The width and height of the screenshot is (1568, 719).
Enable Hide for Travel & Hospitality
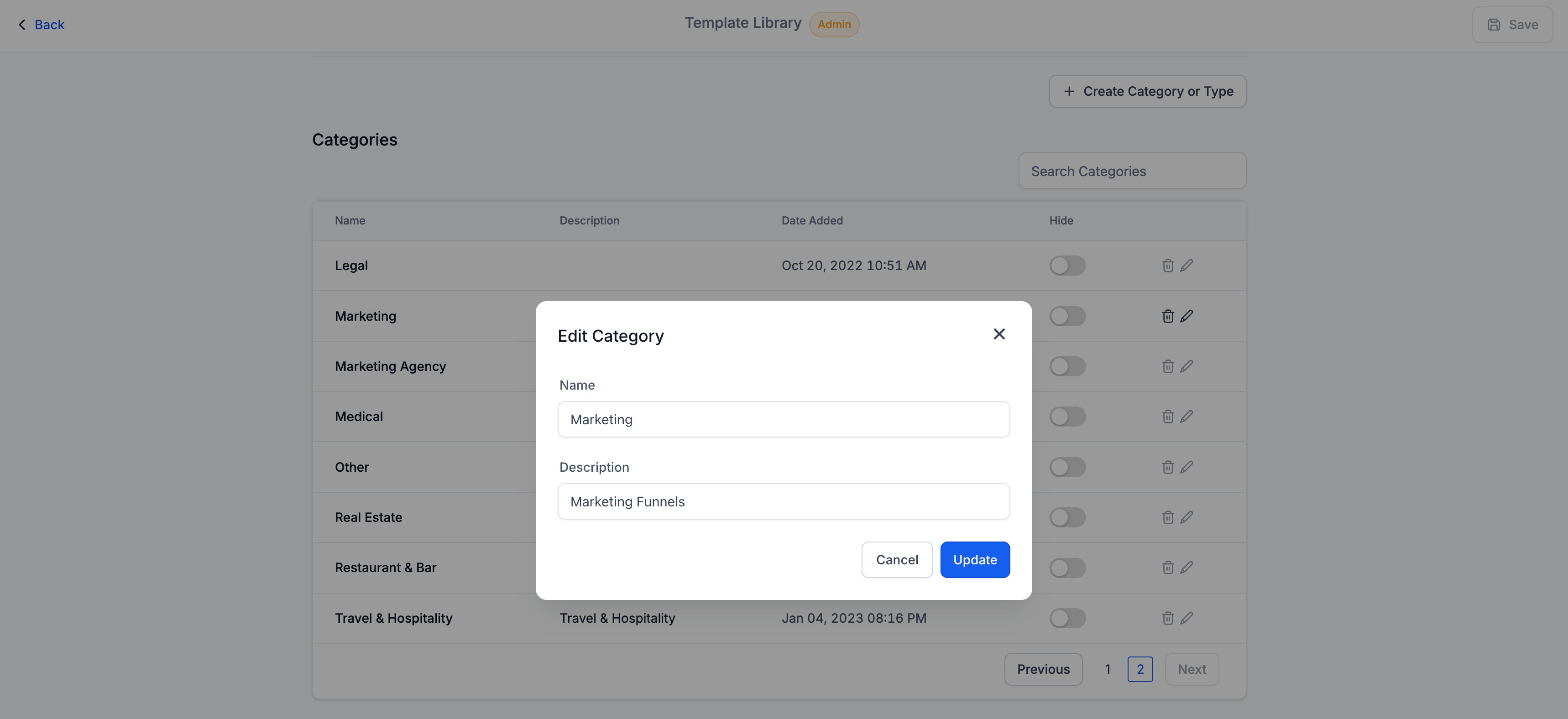coord(1067,618)
